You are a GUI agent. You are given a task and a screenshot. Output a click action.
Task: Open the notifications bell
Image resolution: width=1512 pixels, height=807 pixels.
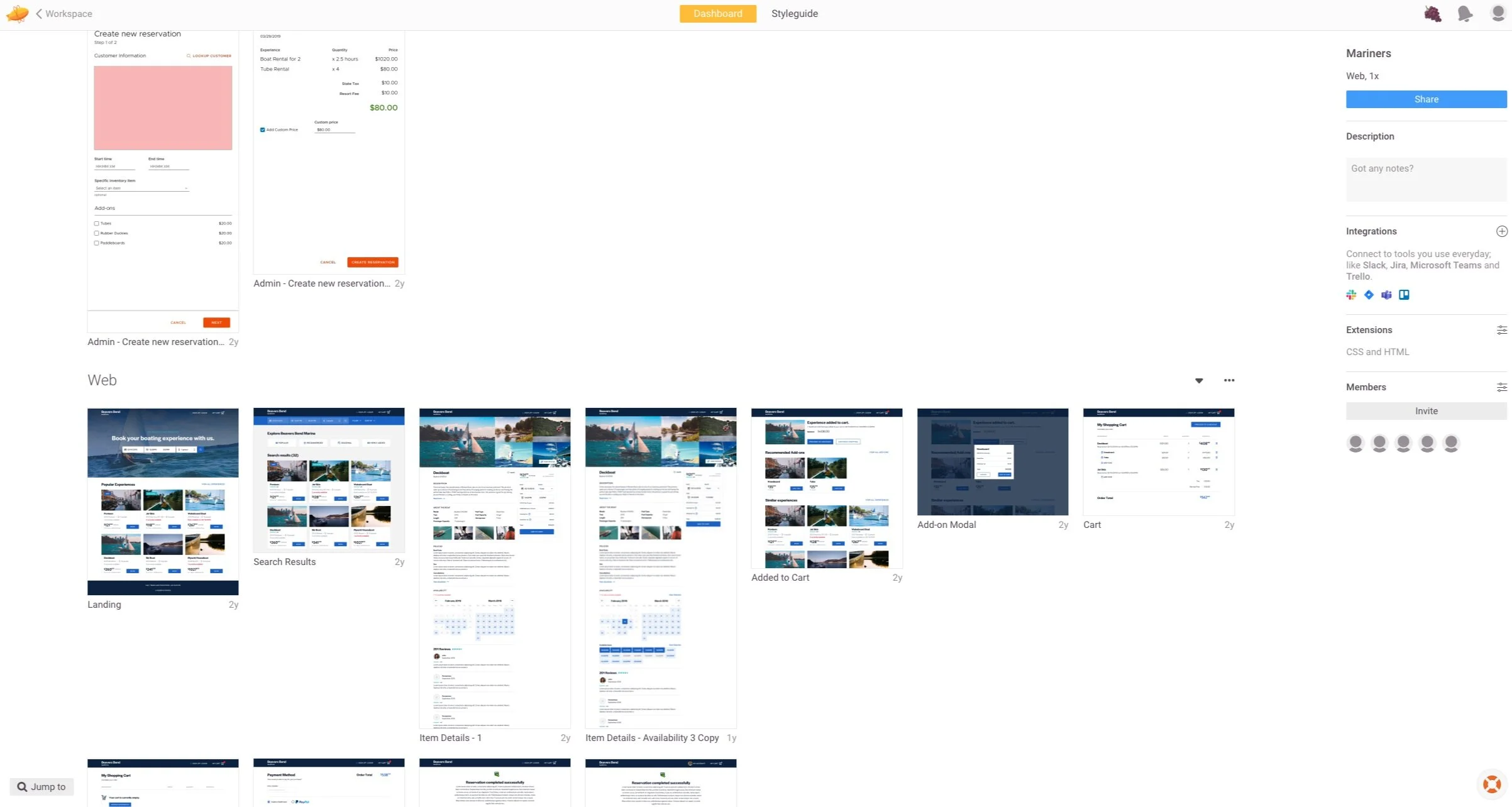(1465, 13)
